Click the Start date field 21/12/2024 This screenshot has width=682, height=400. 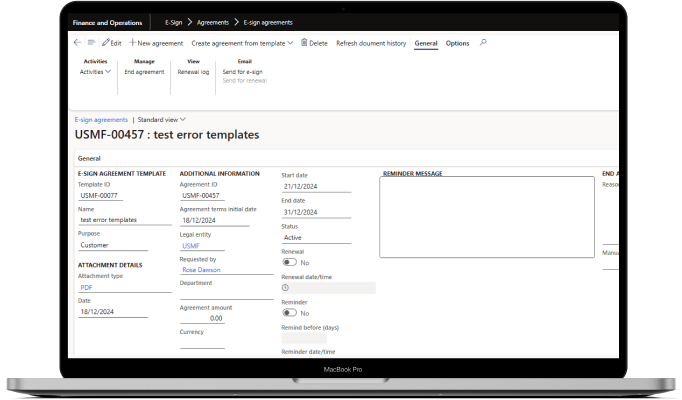point(316,187)
